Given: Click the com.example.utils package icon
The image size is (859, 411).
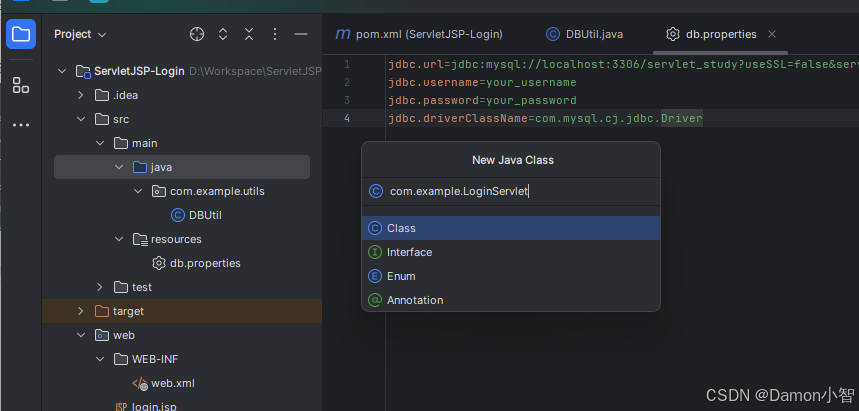Looking at the screenshot, I should point(158,191).
